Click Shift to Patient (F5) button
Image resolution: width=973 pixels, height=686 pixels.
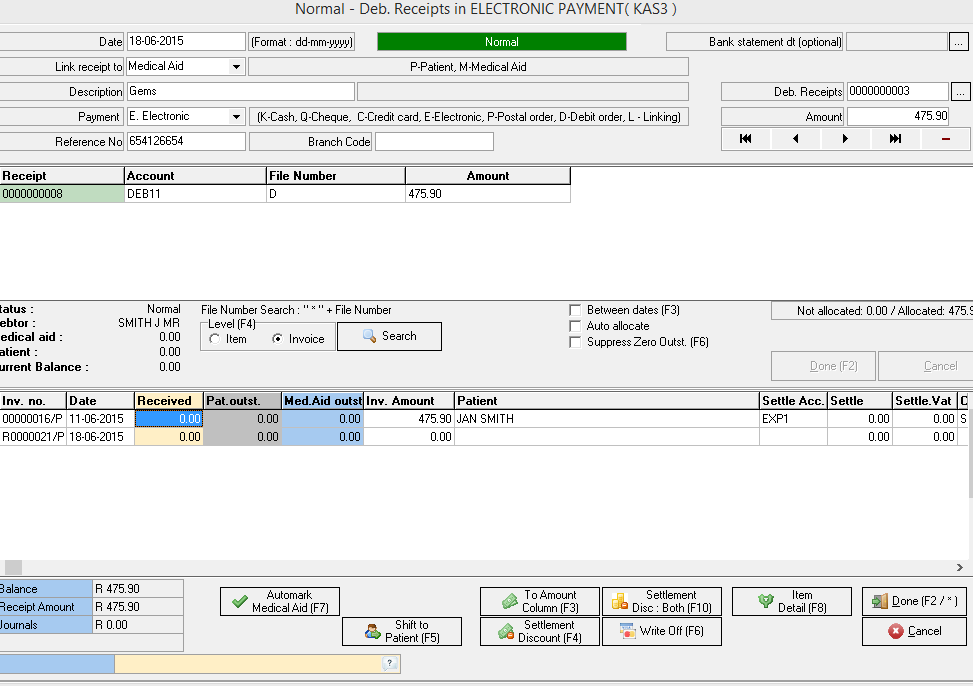[402, 631]
